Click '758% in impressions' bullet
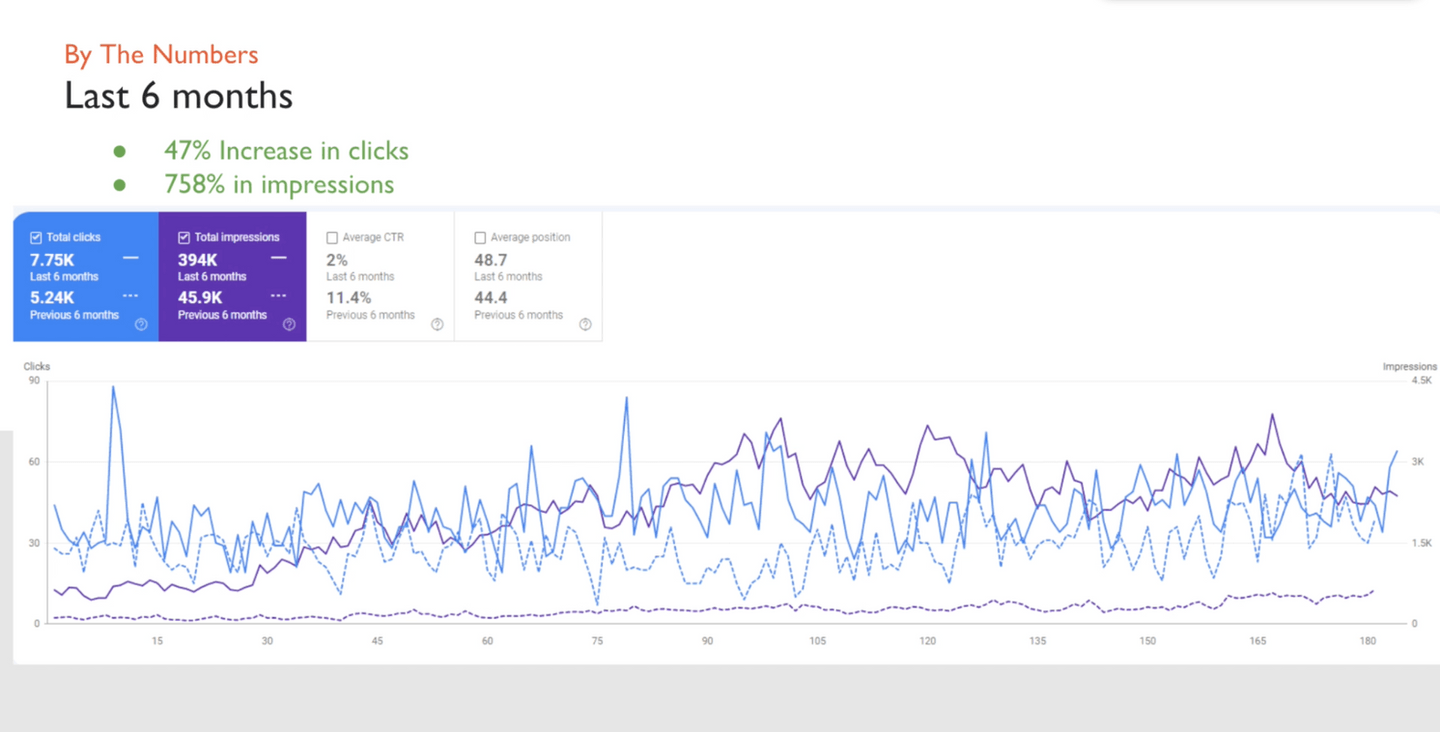 pos(279,185)
